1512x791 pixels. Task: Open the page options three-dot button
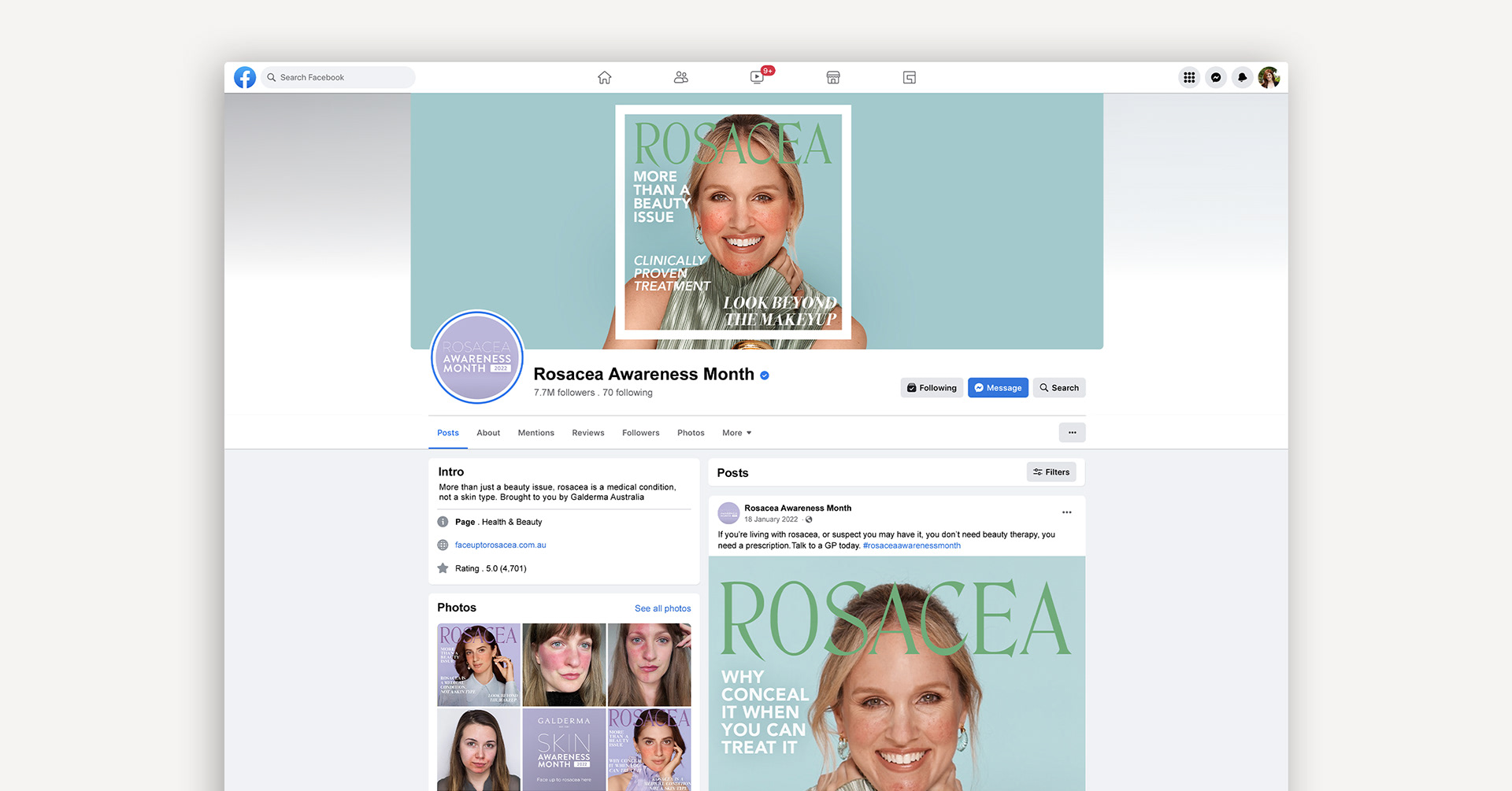(x=1072, y=432)
